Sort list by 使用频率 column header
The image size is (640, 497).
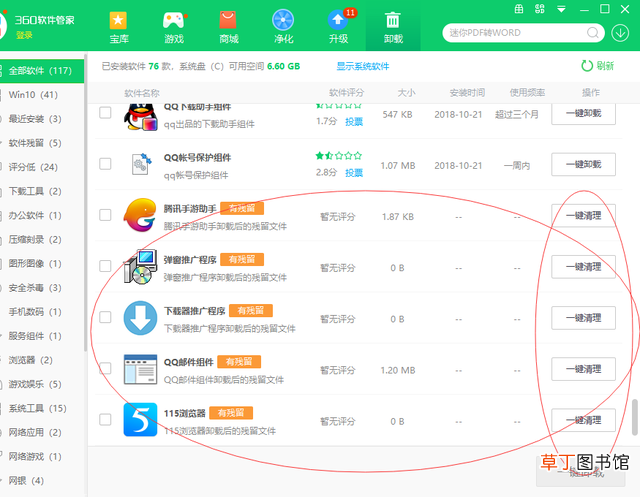(527, 93)
